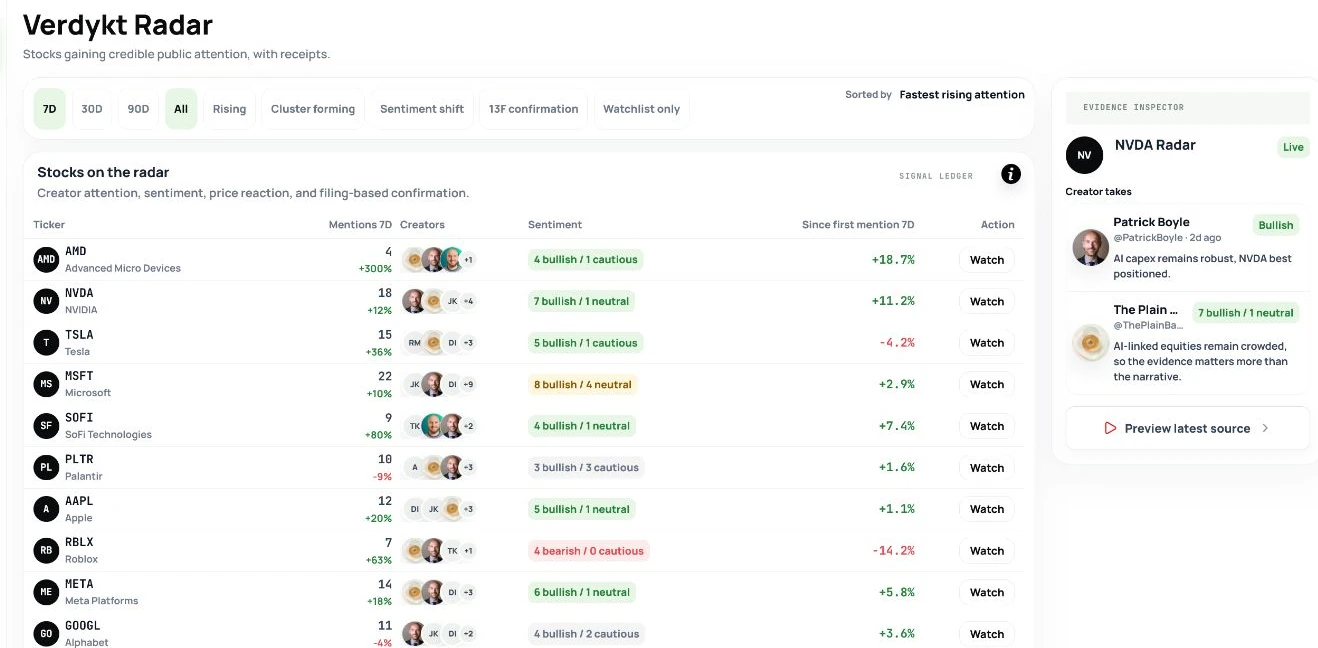Click the NV avatar in Evidence Inspector
The width and height of the screenshot is (1318, 648).
pyautogui.click(x=1084, y=155)
